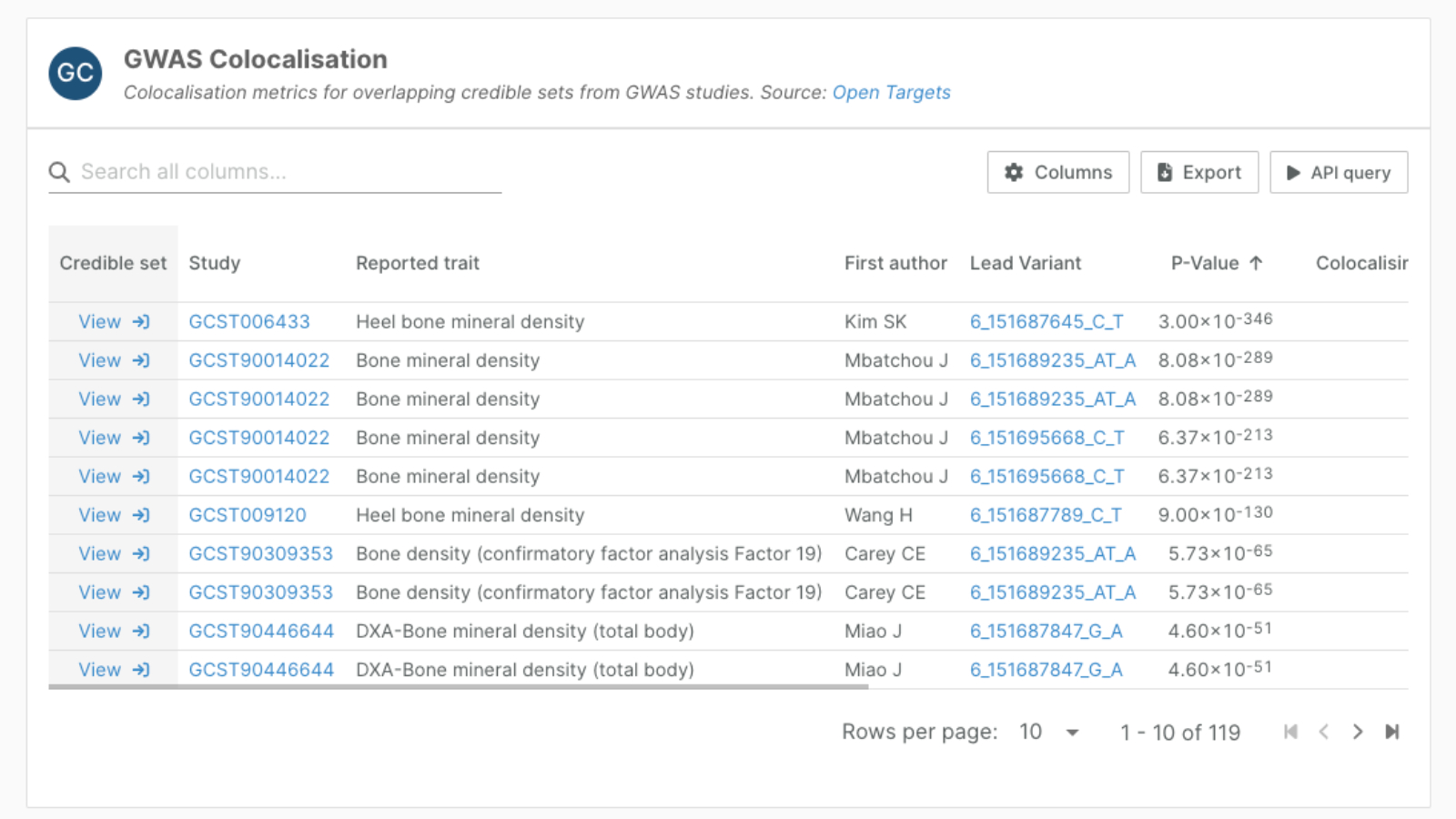
Task: Jump to the last page icon
Action: coord(1391,732)
